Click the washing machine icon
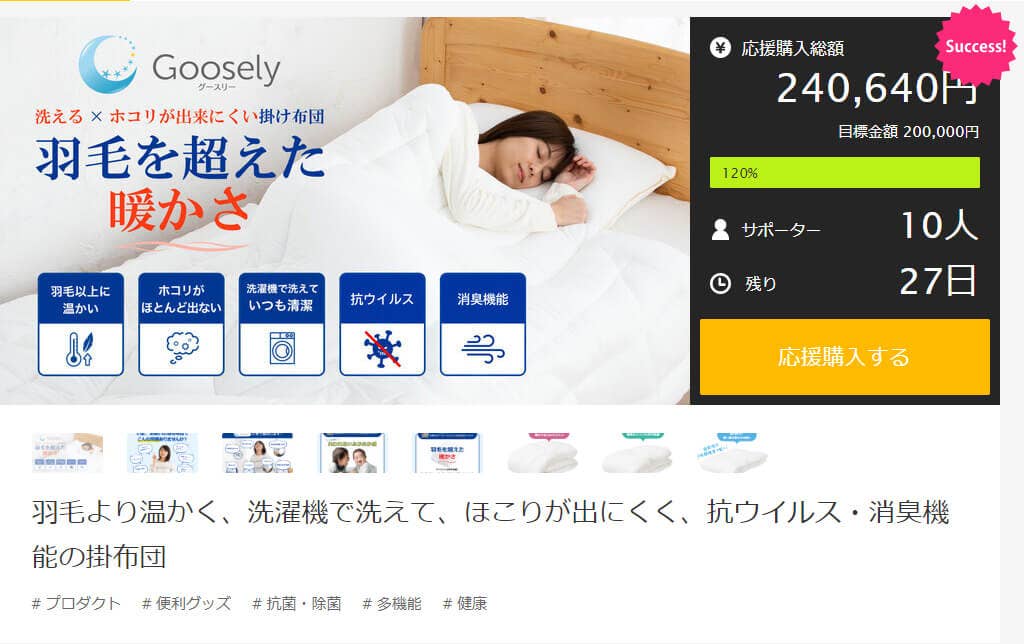This screenshot has height=644, width=1024. [x=282, y=348]
